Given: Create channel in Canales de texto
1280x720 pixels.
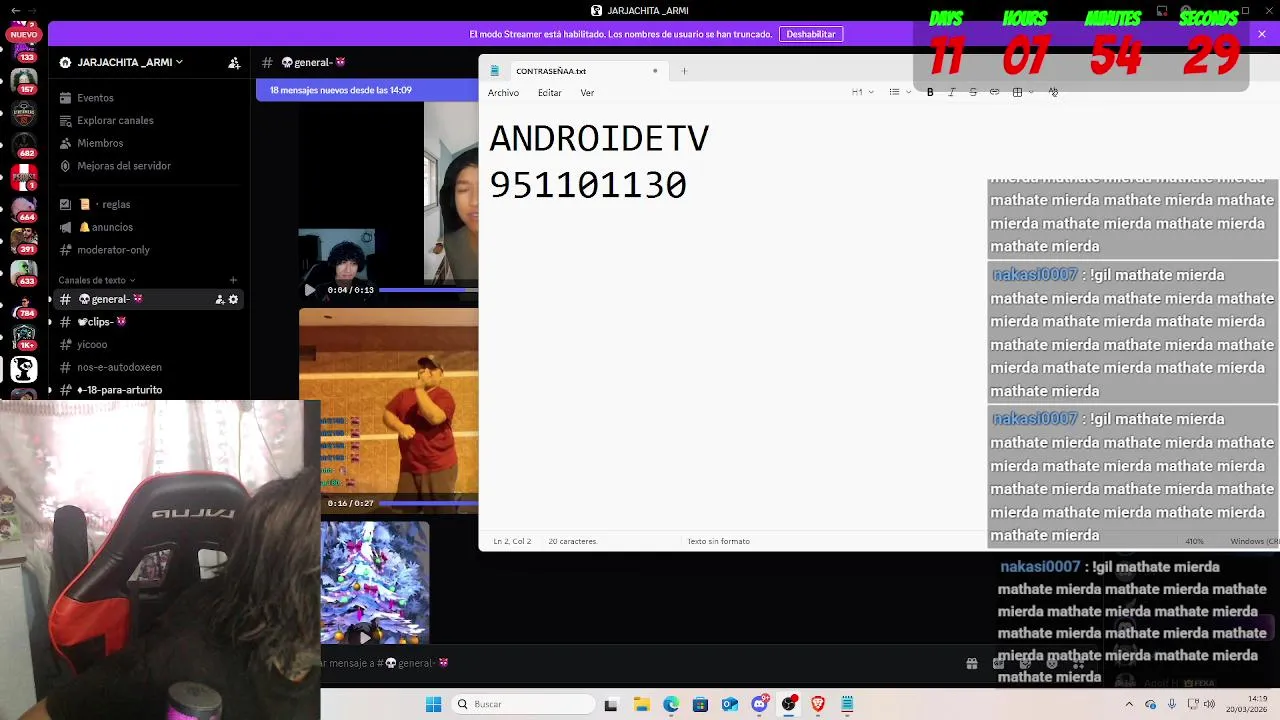Looking at the screenshot, I should 233,280.
